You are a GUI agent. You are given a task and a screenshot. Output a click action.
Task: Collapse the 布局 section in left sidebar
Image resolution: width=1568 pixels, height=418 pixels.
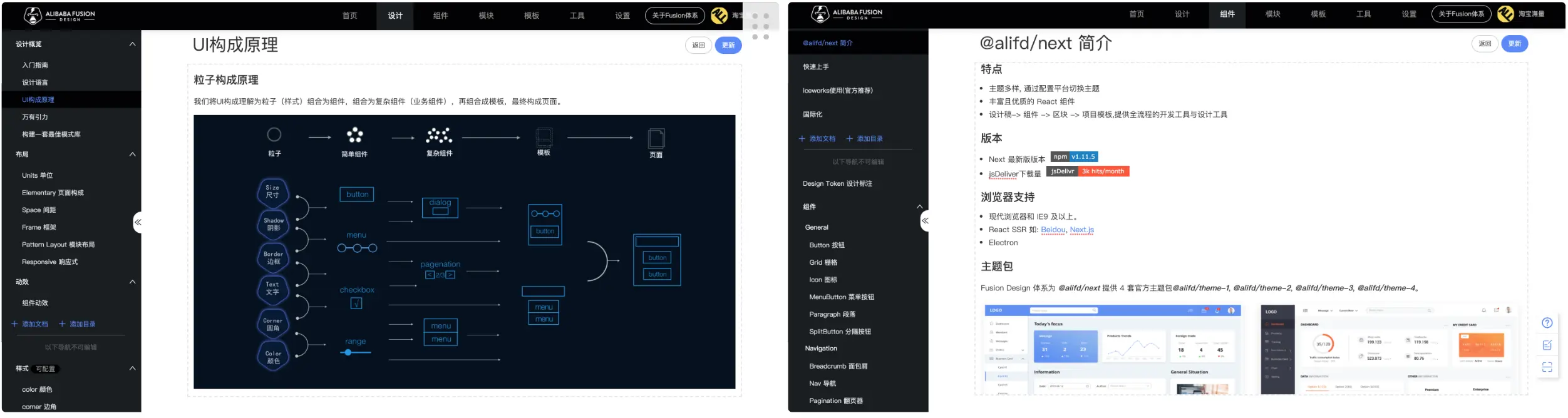(132, 155)
